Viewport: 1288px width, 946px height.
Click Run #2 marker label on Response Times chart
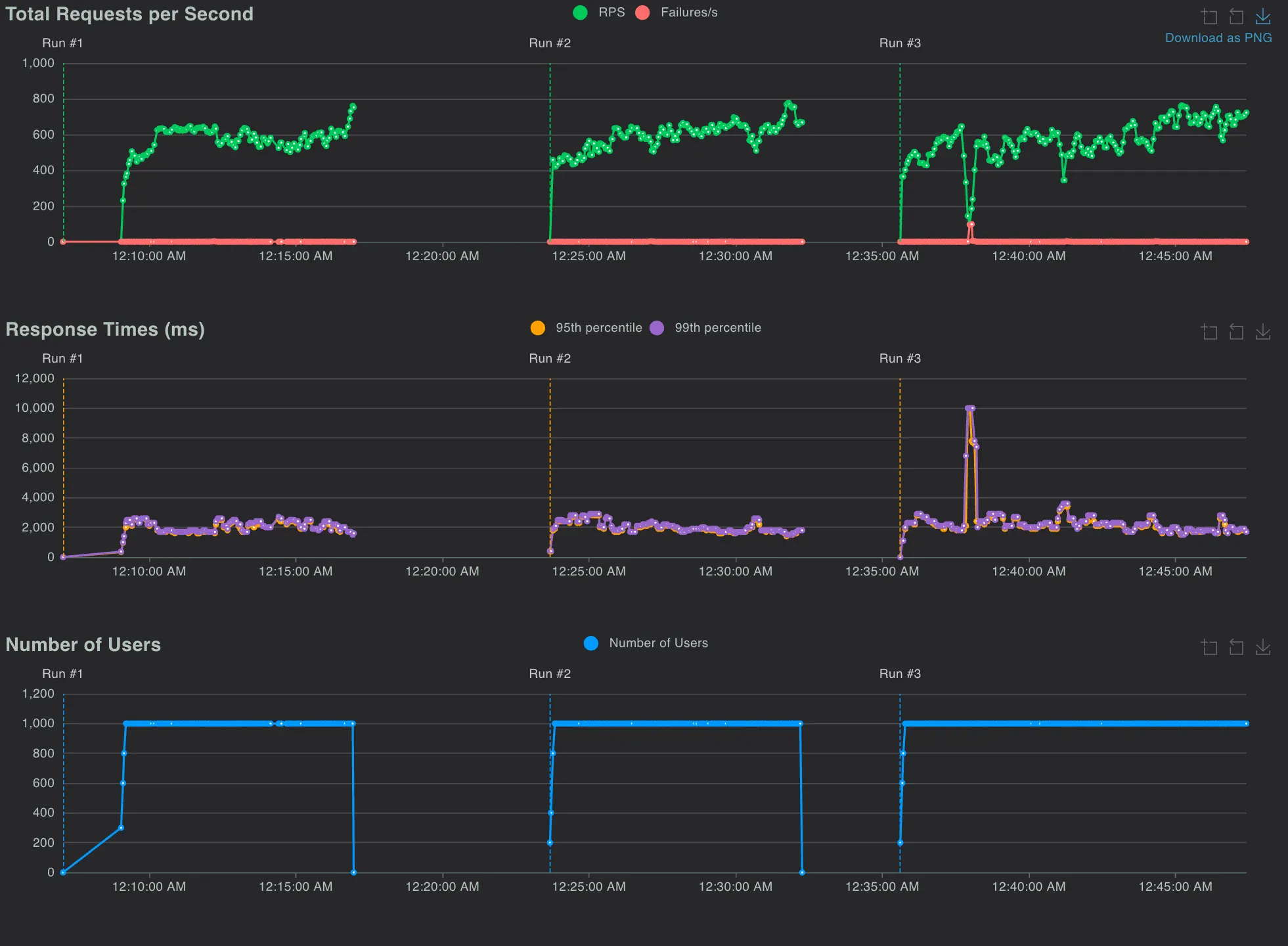pos(550,358)
